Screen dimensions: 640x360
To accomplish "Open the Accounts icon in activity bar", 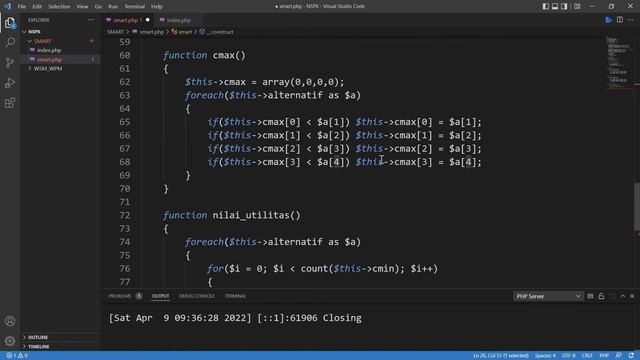I will coord(10,321).
